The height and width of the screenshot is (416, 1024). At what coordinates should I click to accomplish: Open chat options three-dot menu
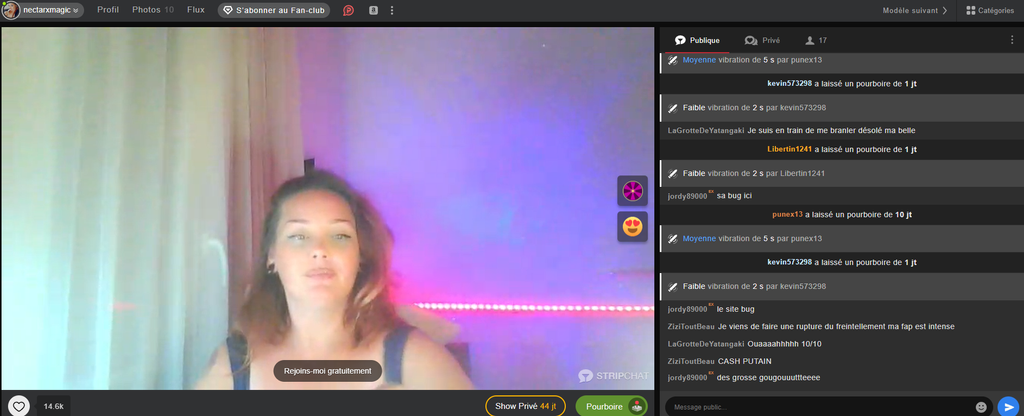[1012, 40]
